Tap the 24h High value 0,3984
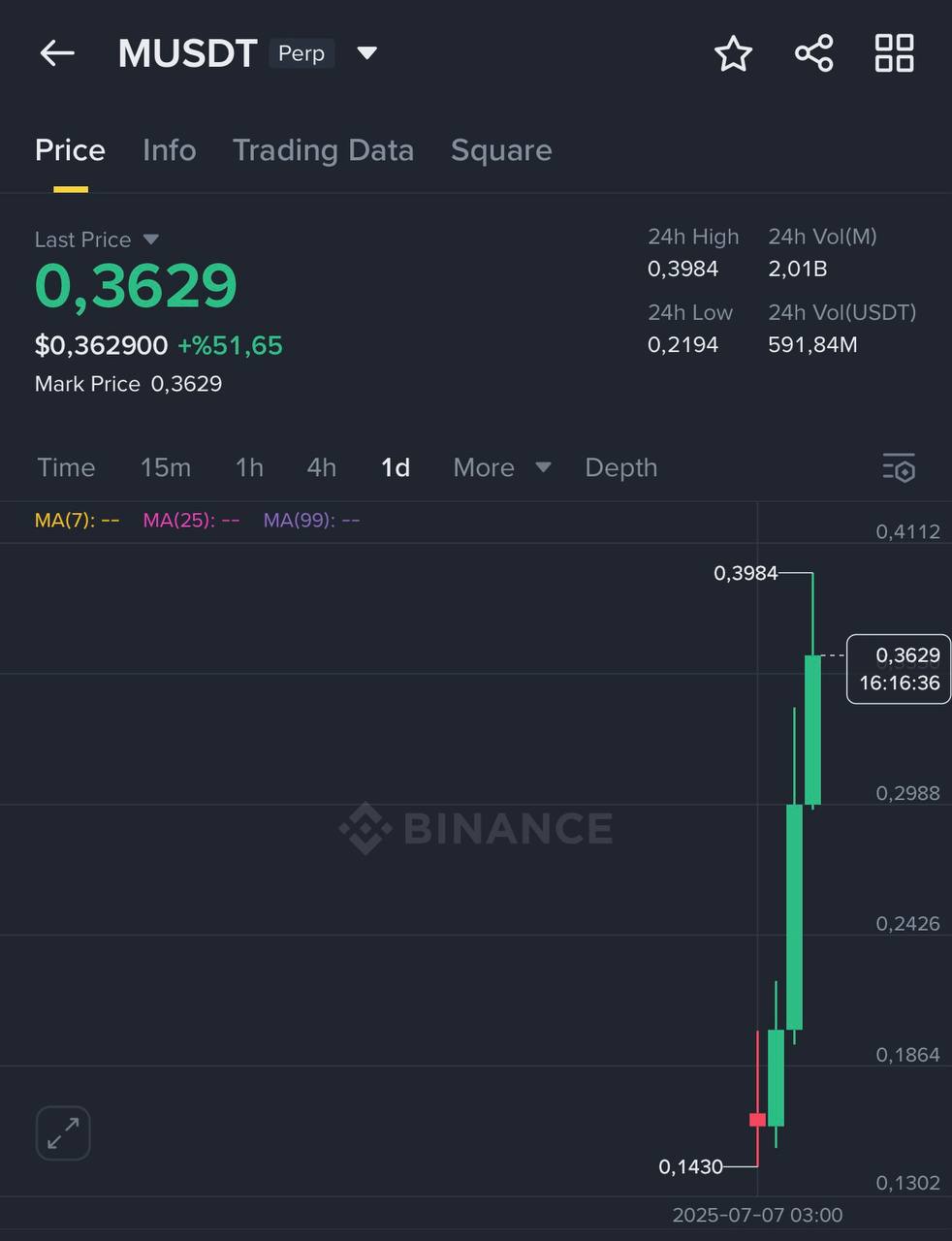Viewport: 952px width, 1241px height. (683, 269)
